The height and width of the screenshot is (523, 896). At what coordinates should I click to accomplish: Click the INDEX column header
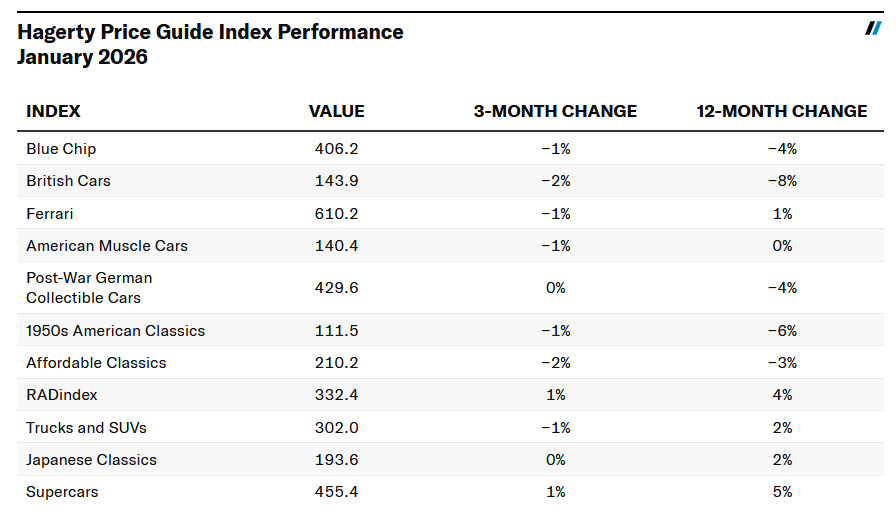pyautogui.click(x=53, y=111)
